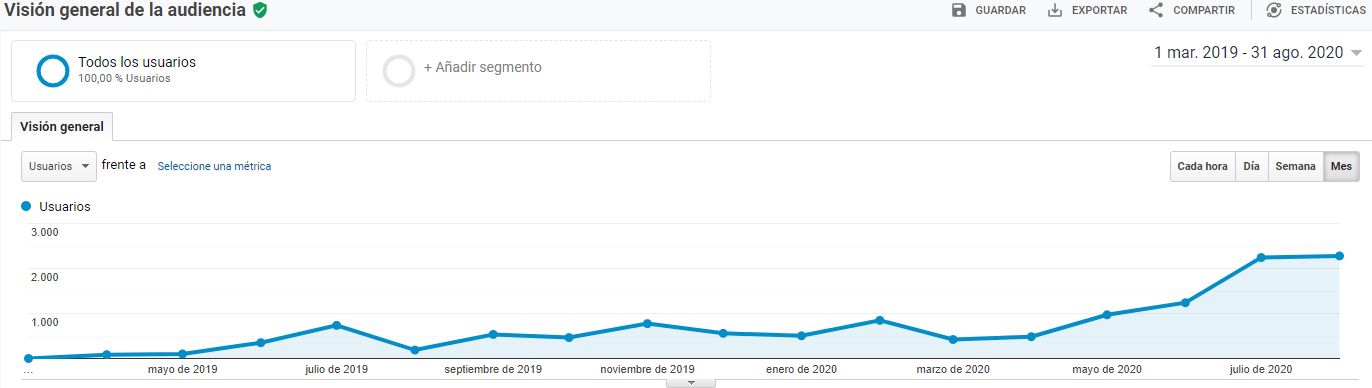The height and width of the screenshot is (388, 1372).
Task: Click the julio de 2020 axis label
Action: pyautogui.click(x=1262, y=369)
